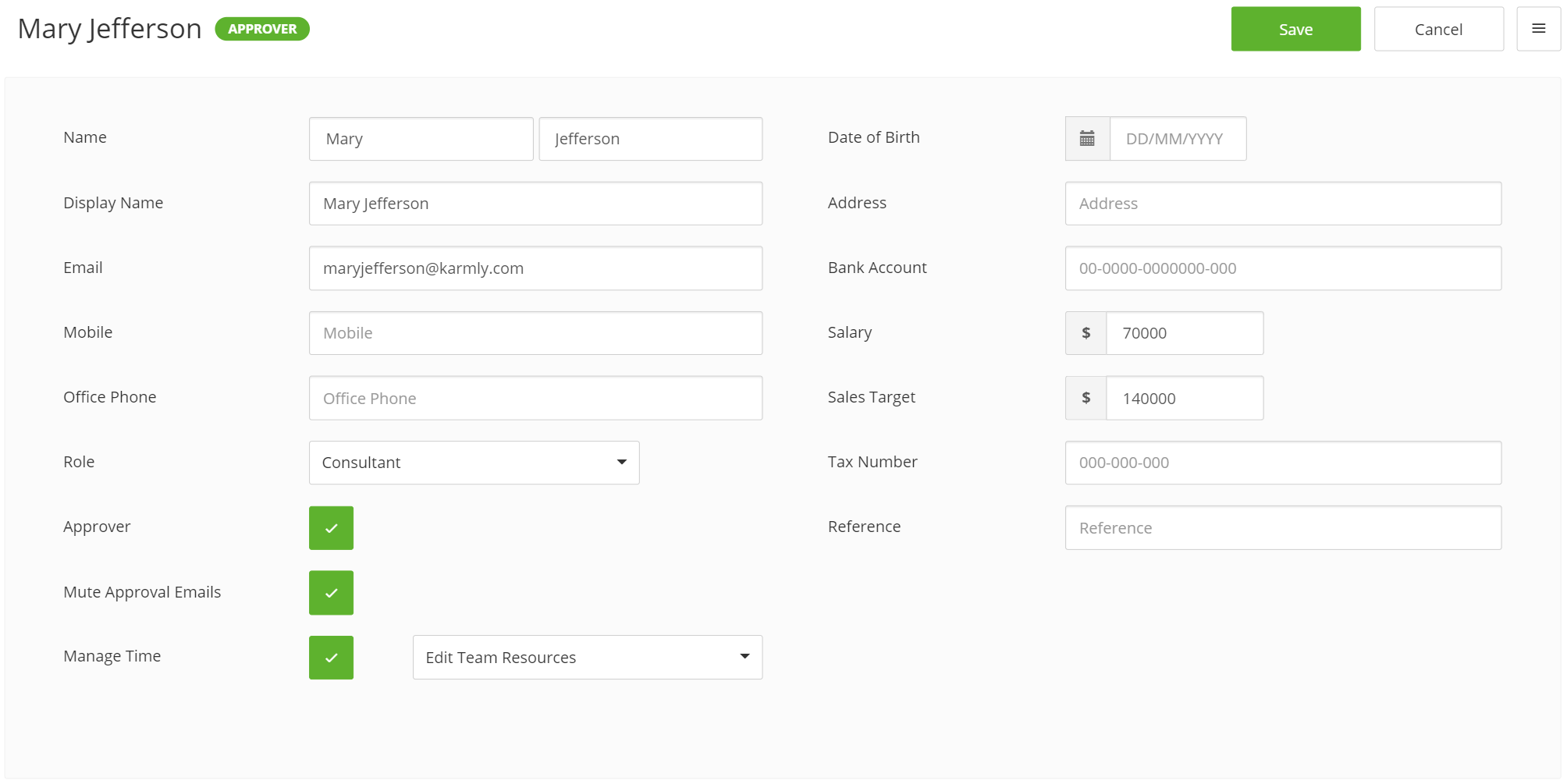The width and height of the screenshot is (1567, 784).
Task: Edit the Salary value 70000
Action: click(x=1185, y=333)
